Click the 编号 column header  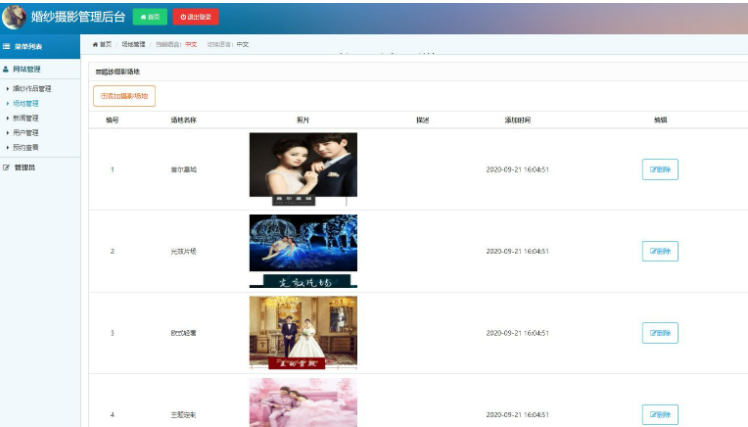click(112, 120)
